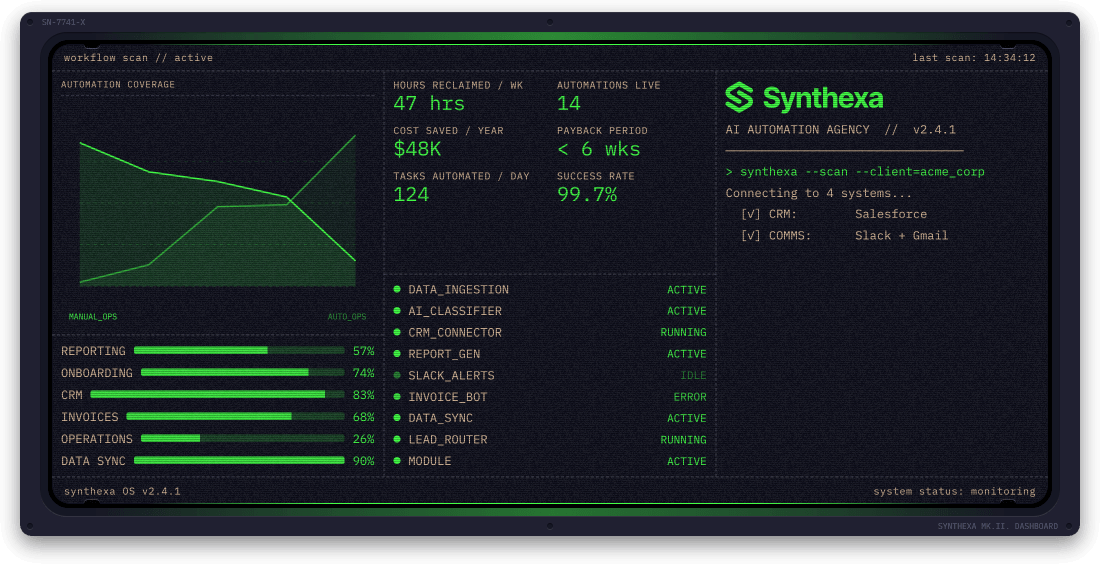Screen dimensions: 1100x564
Task: Click the synthexa OS v2.4.1 footer label
Action: tap(122, 491)
